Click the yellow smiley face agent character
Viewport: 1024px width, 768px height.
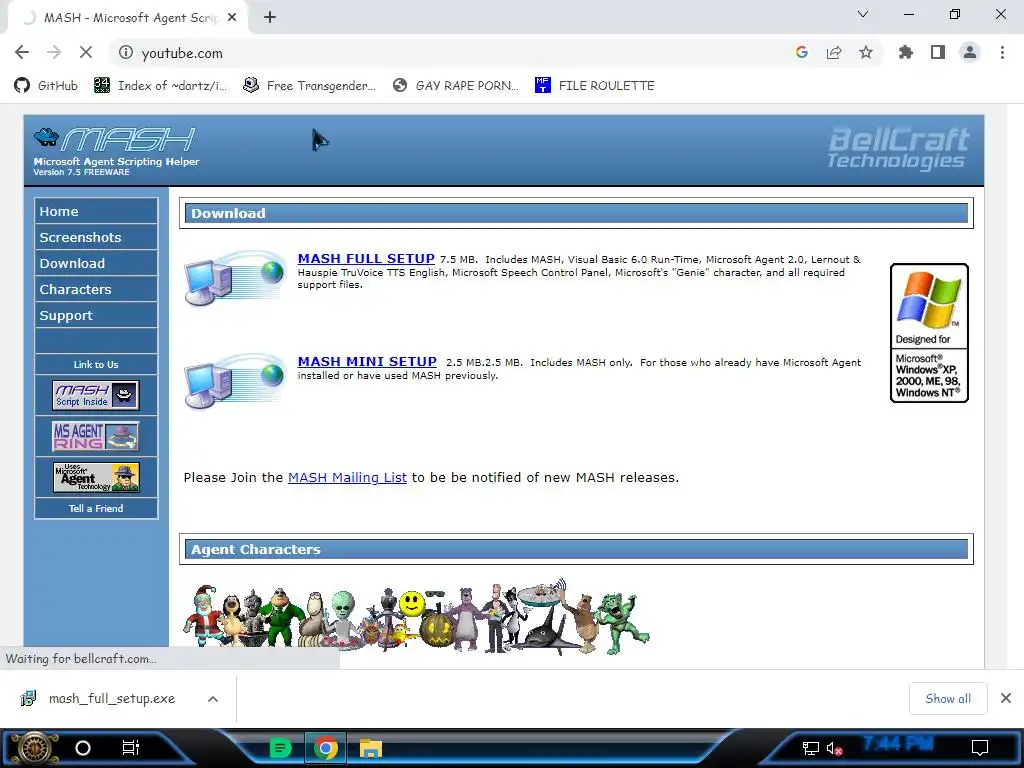(x=411, y=605)
